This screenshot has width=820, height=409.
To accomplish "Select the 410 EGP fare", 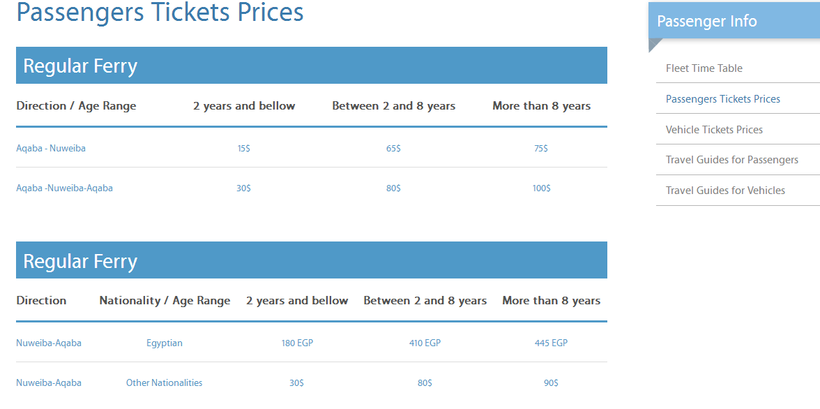I will point(425,343).
